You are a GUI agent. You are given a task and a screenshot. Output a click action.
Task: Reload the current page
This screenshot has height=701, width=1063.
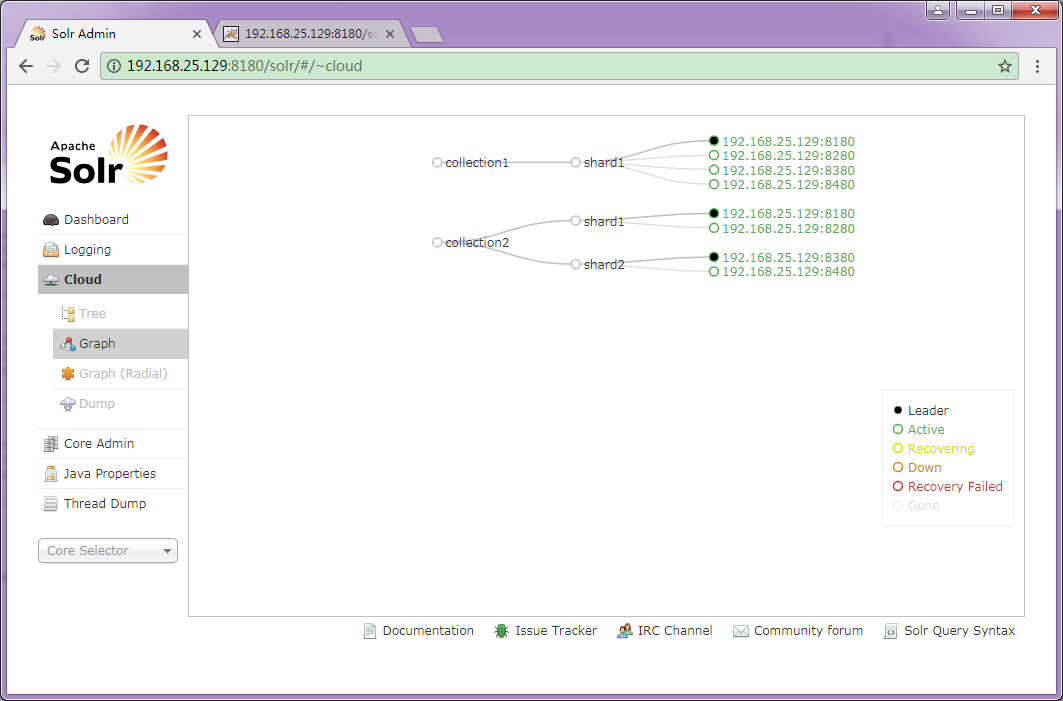(x=82, y=66)
